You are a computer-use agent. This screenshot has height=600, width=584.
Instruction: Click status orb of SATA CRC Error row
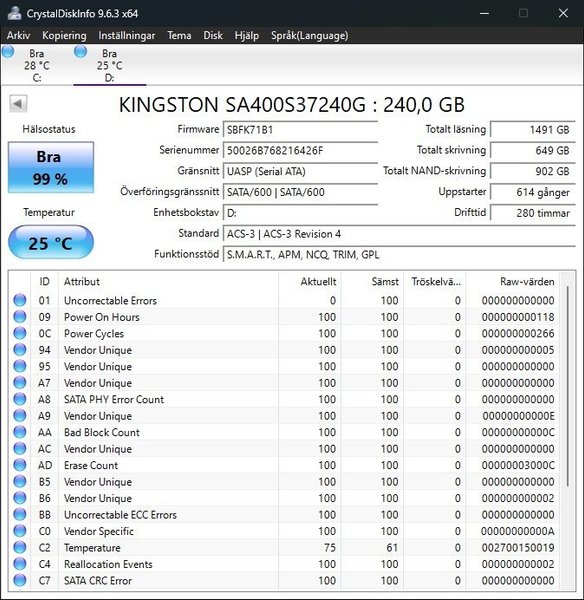pyautogui.click(x=20, y=580)
